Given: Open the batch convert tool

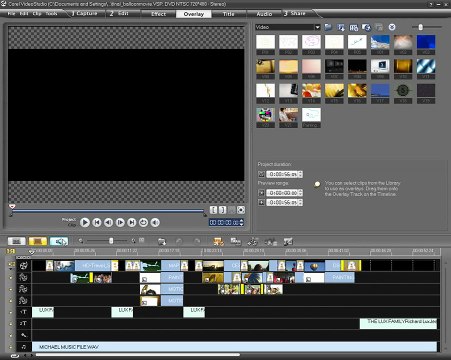Looking at the screenshot, I should click(x=236, y=241).
